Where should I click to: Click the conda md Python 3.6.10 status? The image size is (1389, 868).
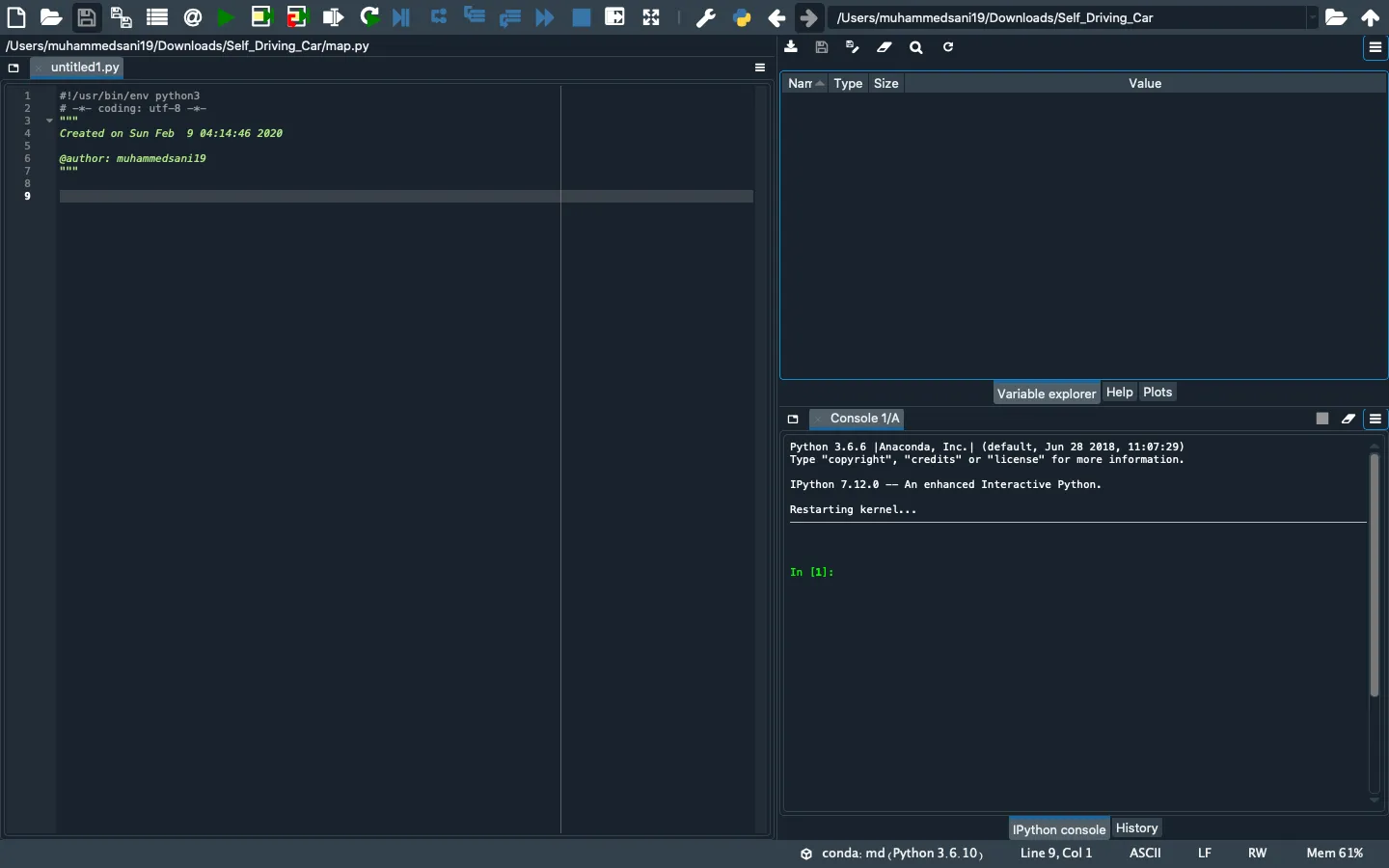point(892,854)
